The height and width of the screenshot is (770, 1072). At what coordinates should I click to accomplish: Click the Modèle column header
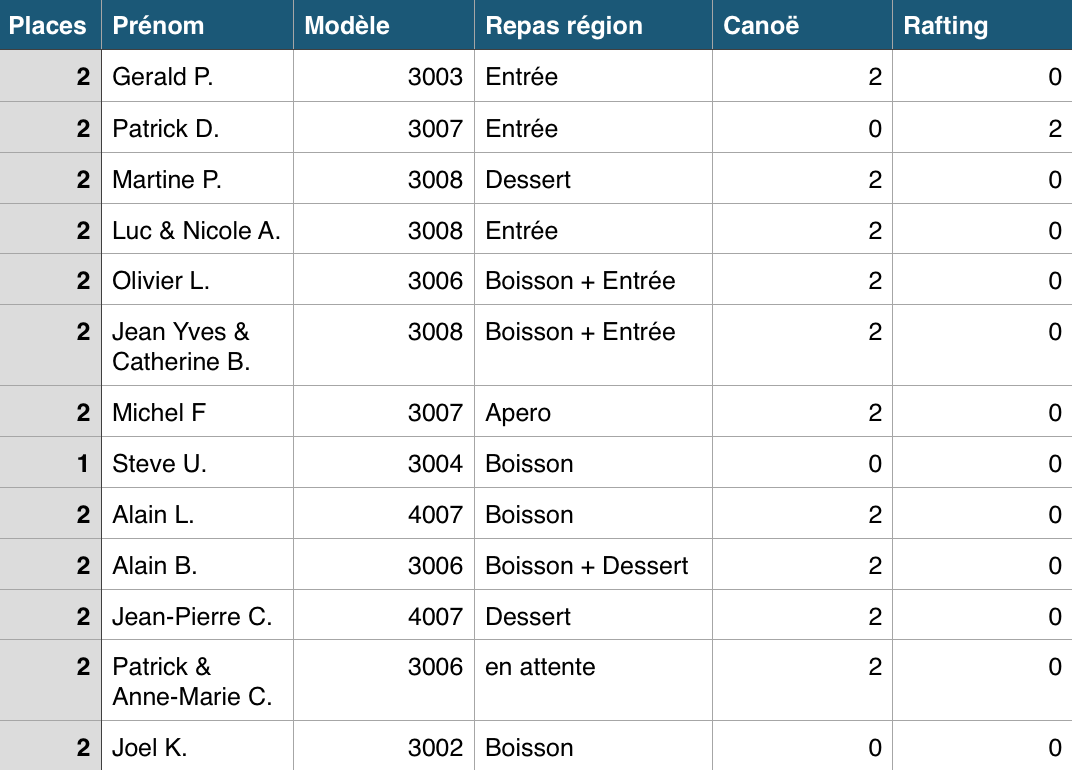point(384,25)
